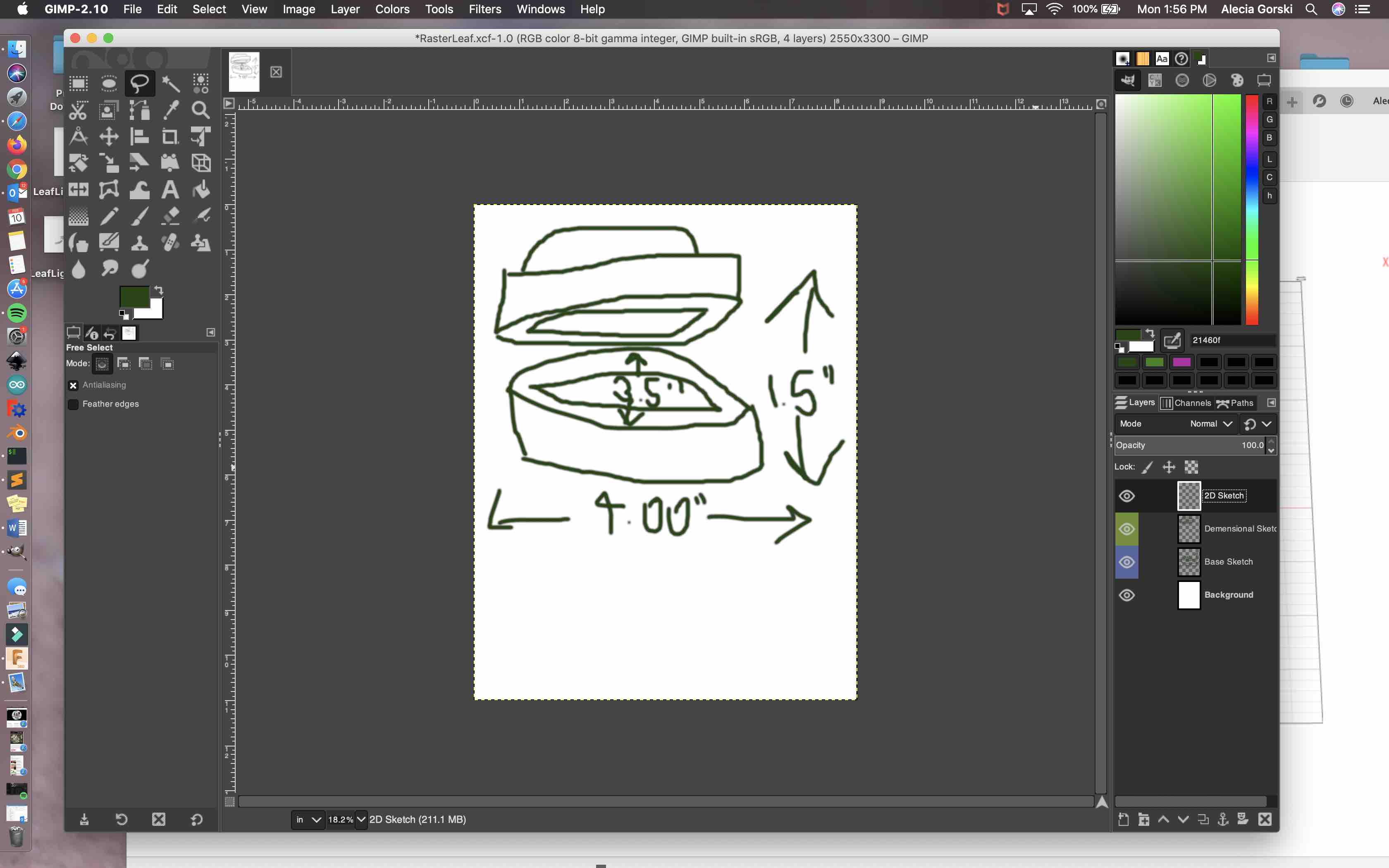Select the Align tool
1389x868 pixels.
(139, 137)
